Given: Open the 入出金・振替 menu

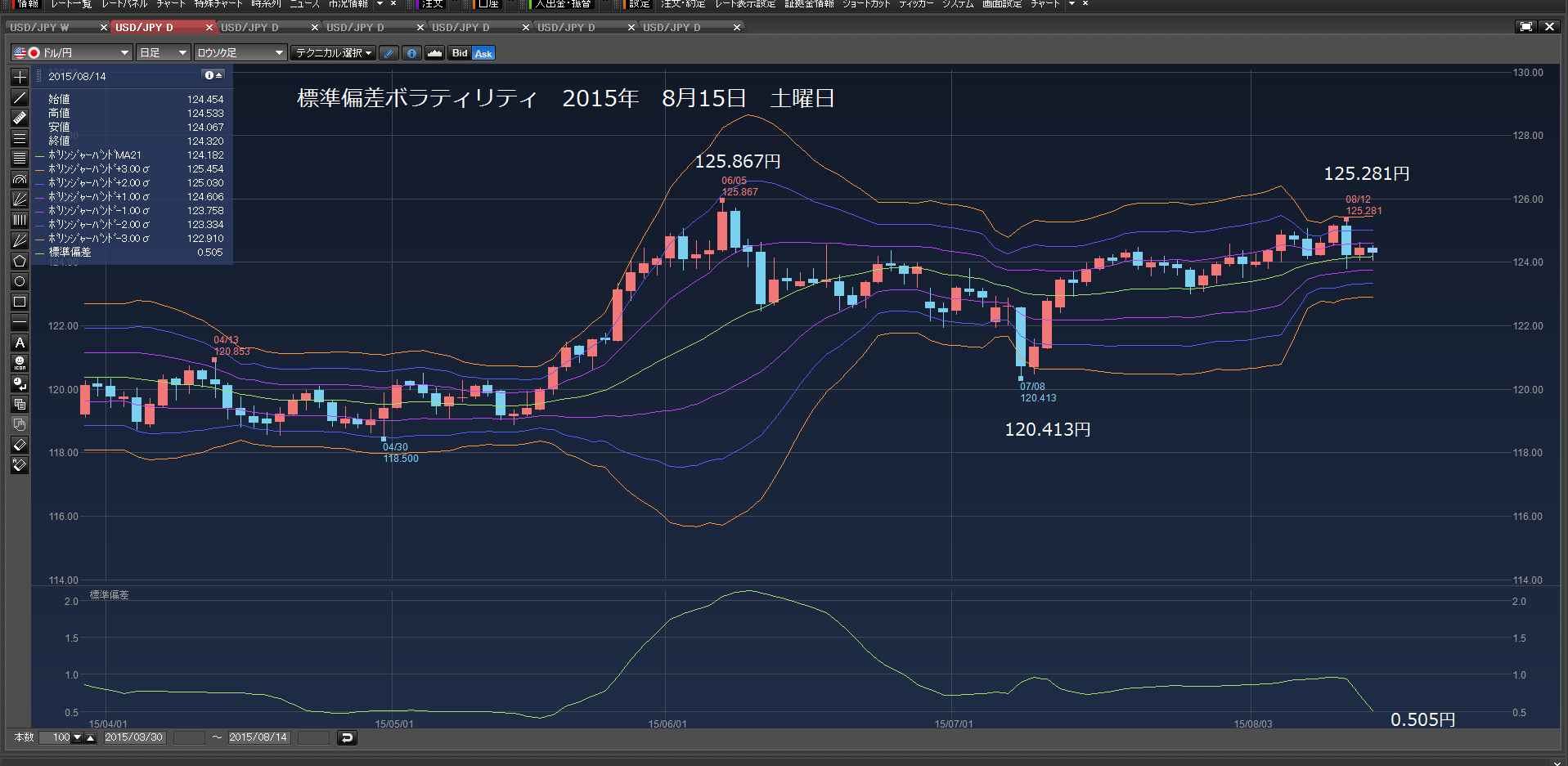Looking at the screenshot, I should pyautogui.click(x=563, y=4).
